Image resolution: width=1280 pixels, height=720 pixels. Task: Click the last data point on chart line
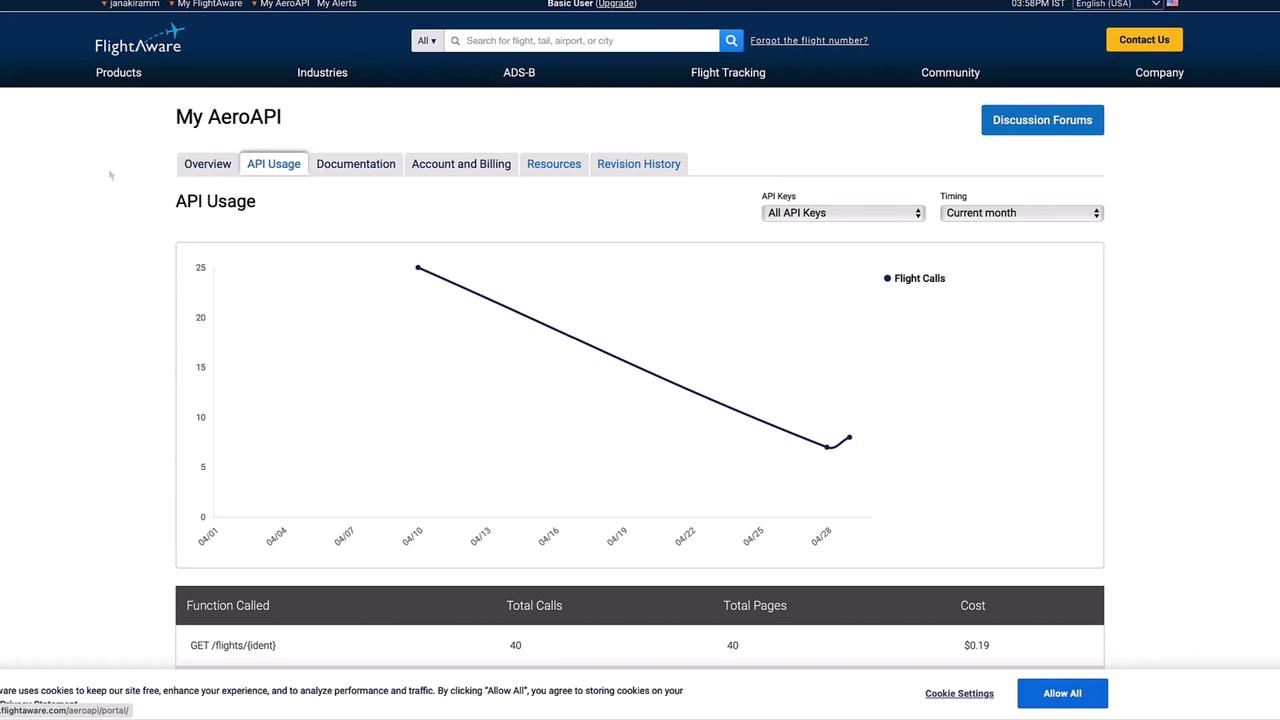(850, 437)
